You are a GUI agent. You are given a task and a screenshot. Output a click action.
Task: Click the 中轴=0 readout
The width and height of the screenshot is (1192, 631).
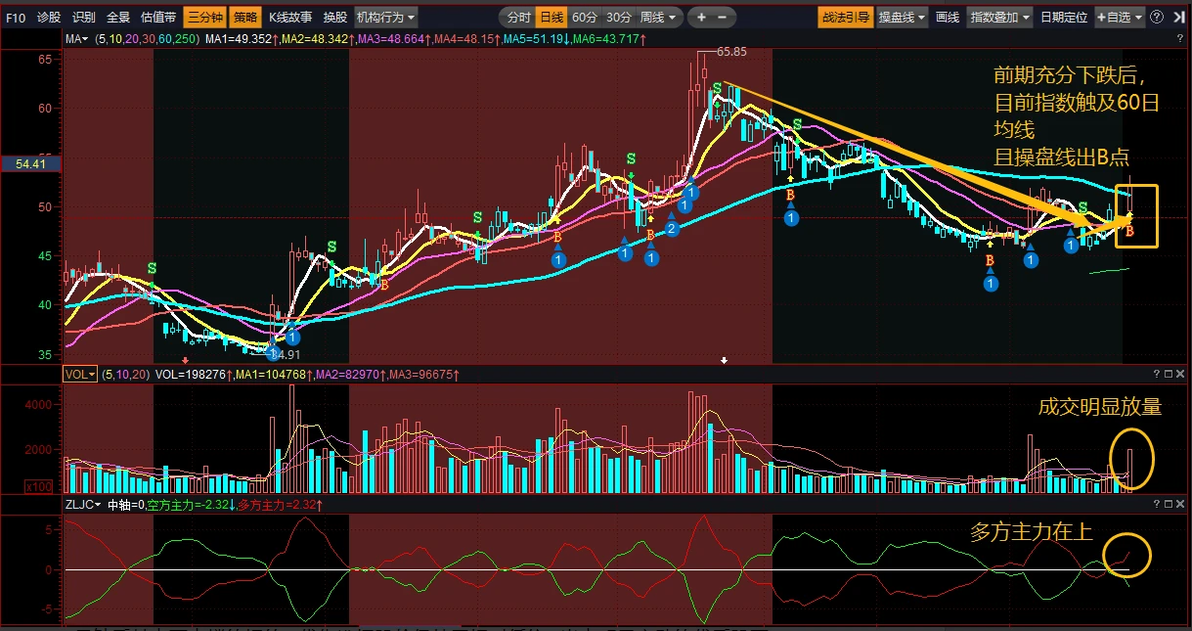tap(126, 504)
